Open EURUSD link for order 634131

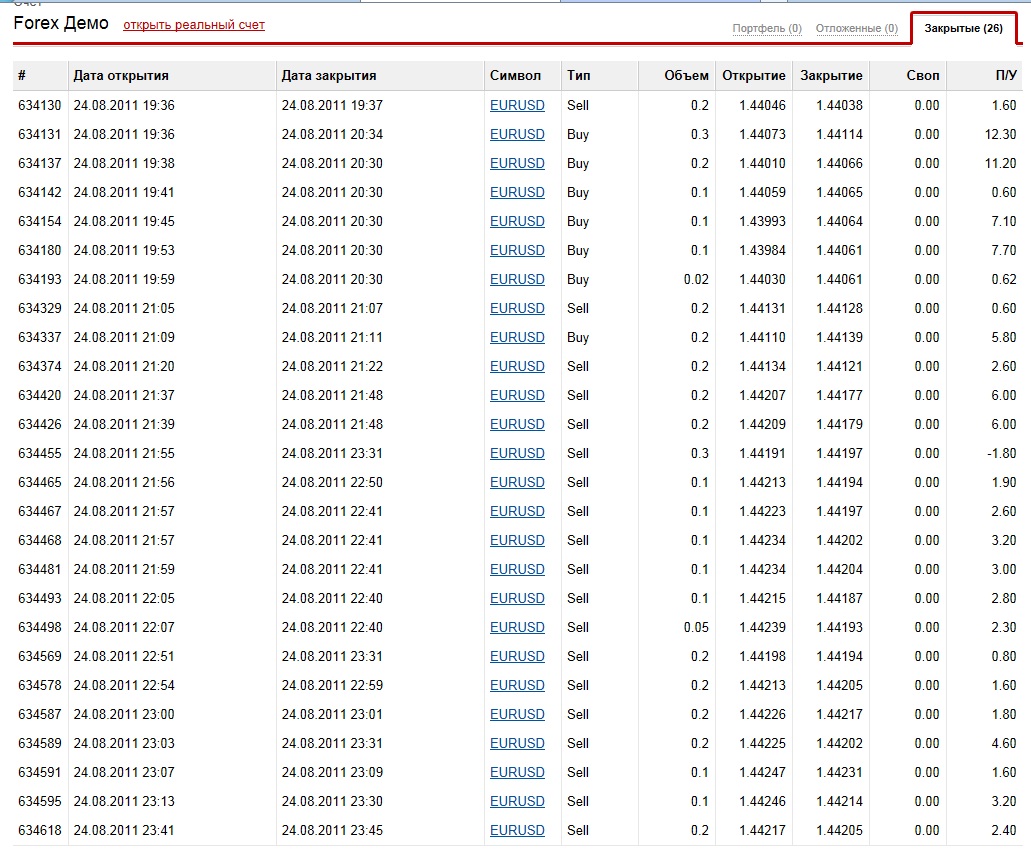[517, 134]
